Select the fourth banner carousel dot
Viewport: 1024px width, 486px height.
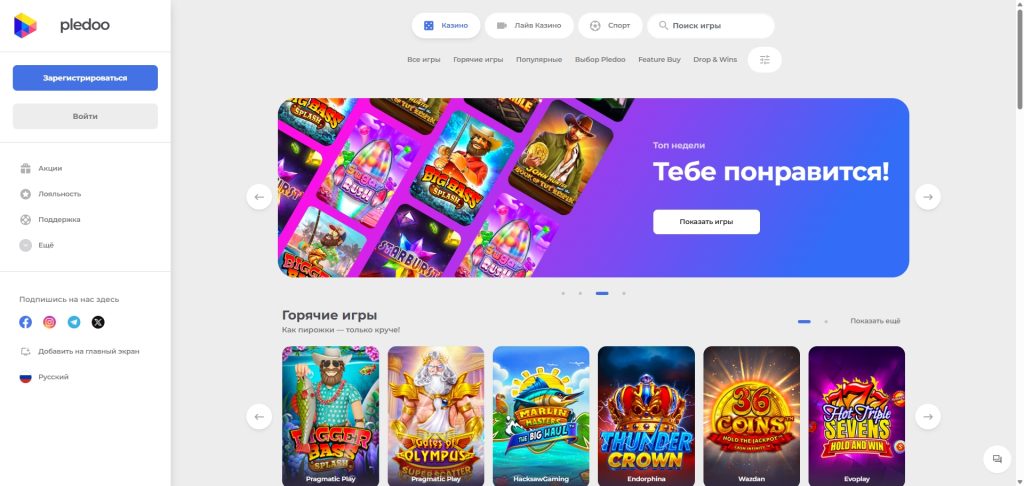[624, 293]
